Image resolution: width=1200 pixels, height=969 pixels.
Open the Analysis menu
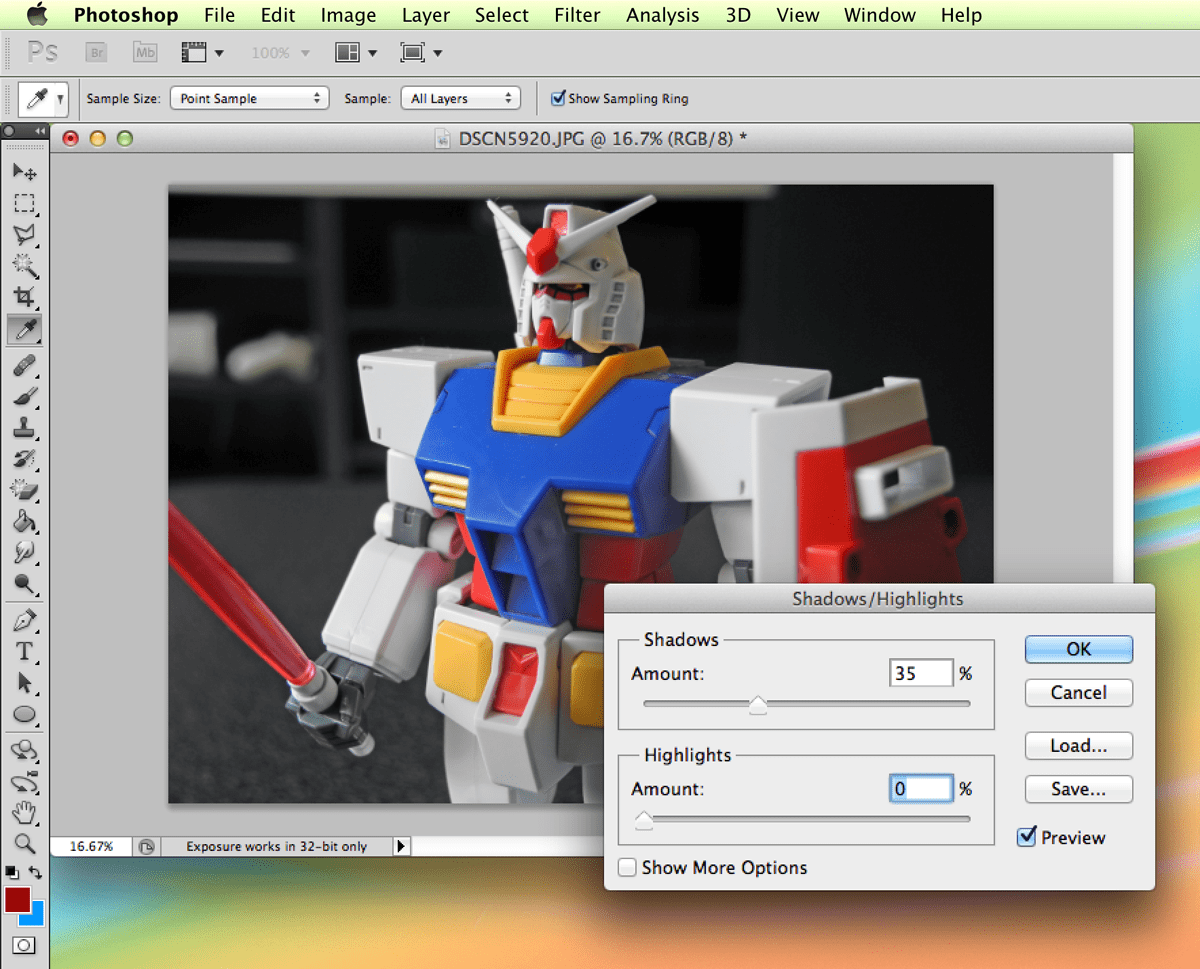click(x=662, y=15)
